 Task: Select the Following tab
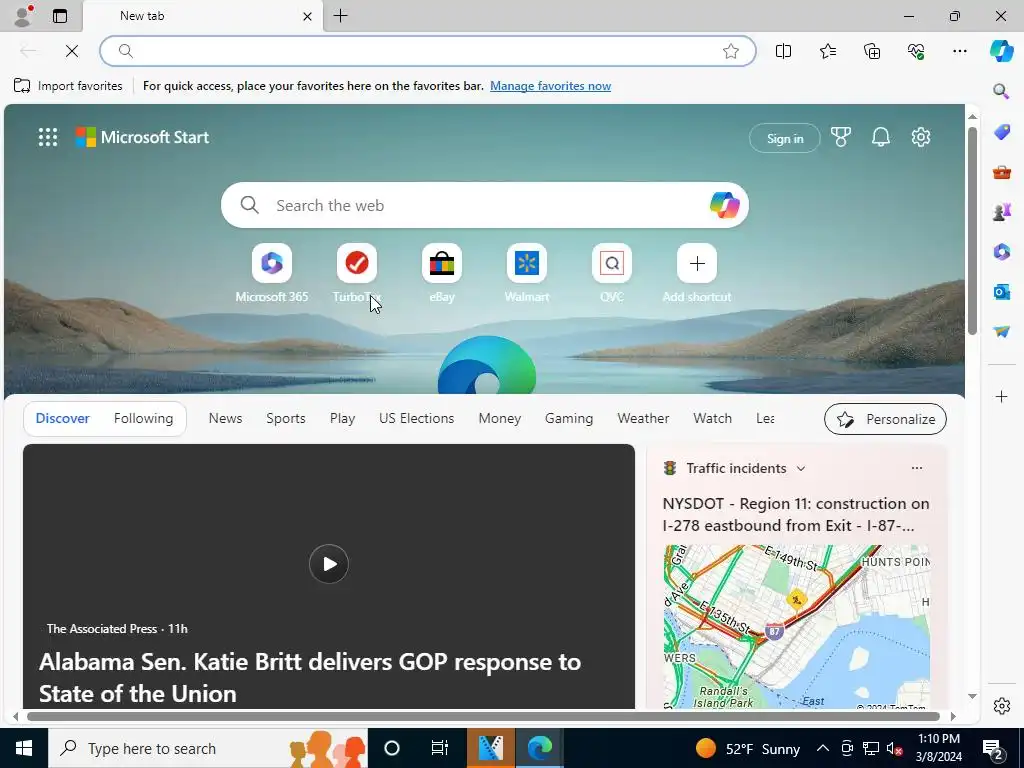144,418
